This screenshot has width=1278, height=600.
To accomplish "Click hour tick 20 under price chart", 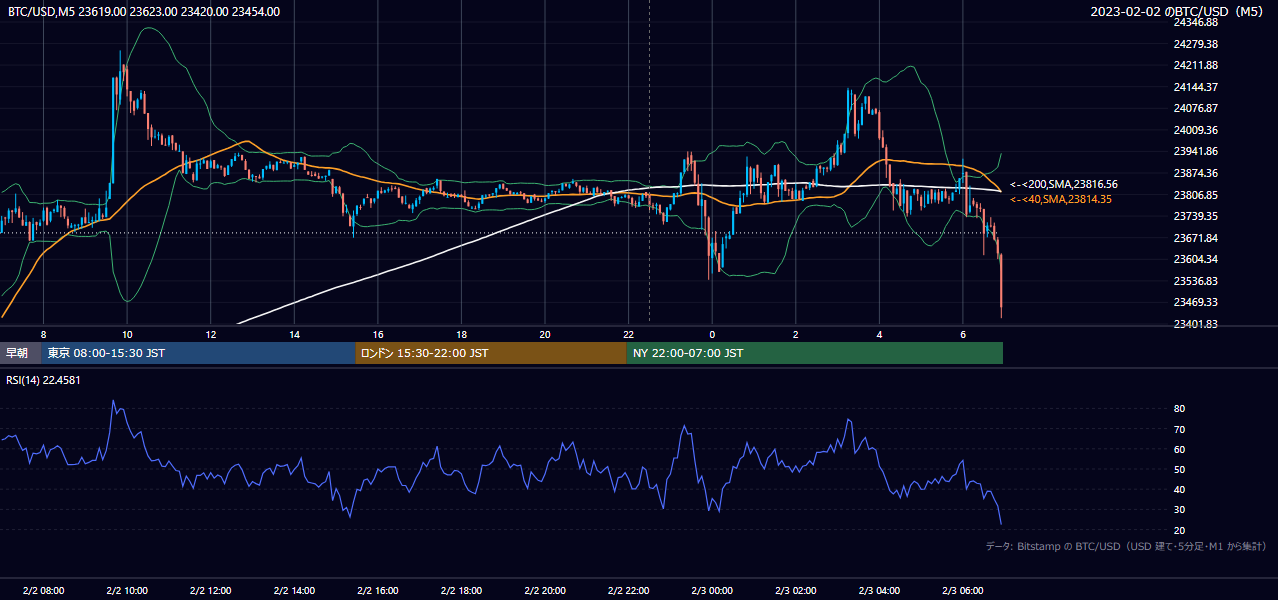I will click(545, 334).
